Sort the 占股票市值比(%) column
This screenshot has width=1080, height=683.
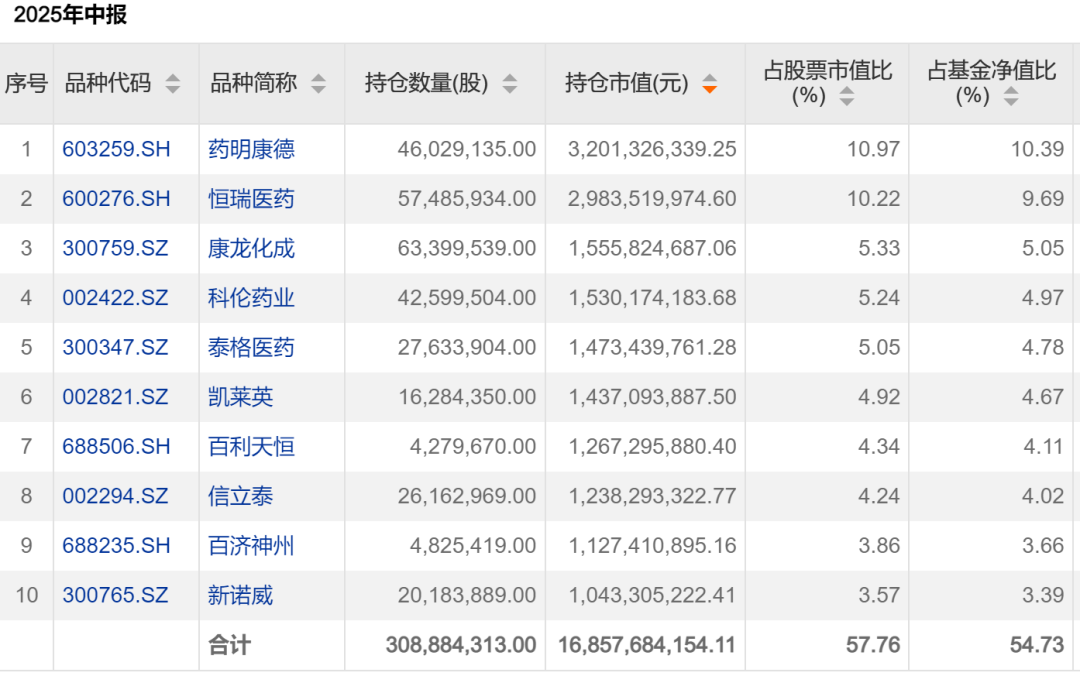click(x=848, y=95)
